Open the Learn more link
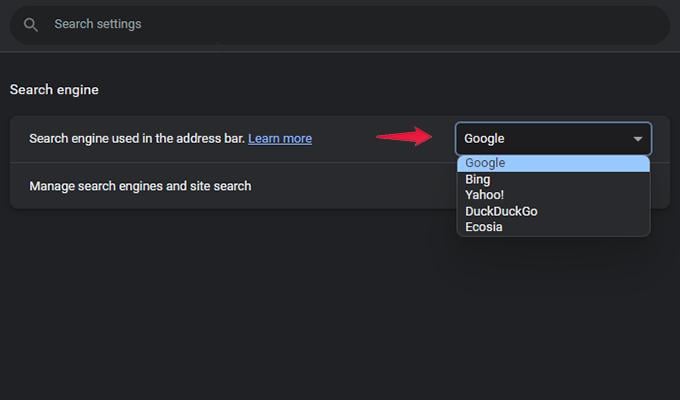Viewport: 680px width, 400px height. pyautogui.click(x=280, y=138)
